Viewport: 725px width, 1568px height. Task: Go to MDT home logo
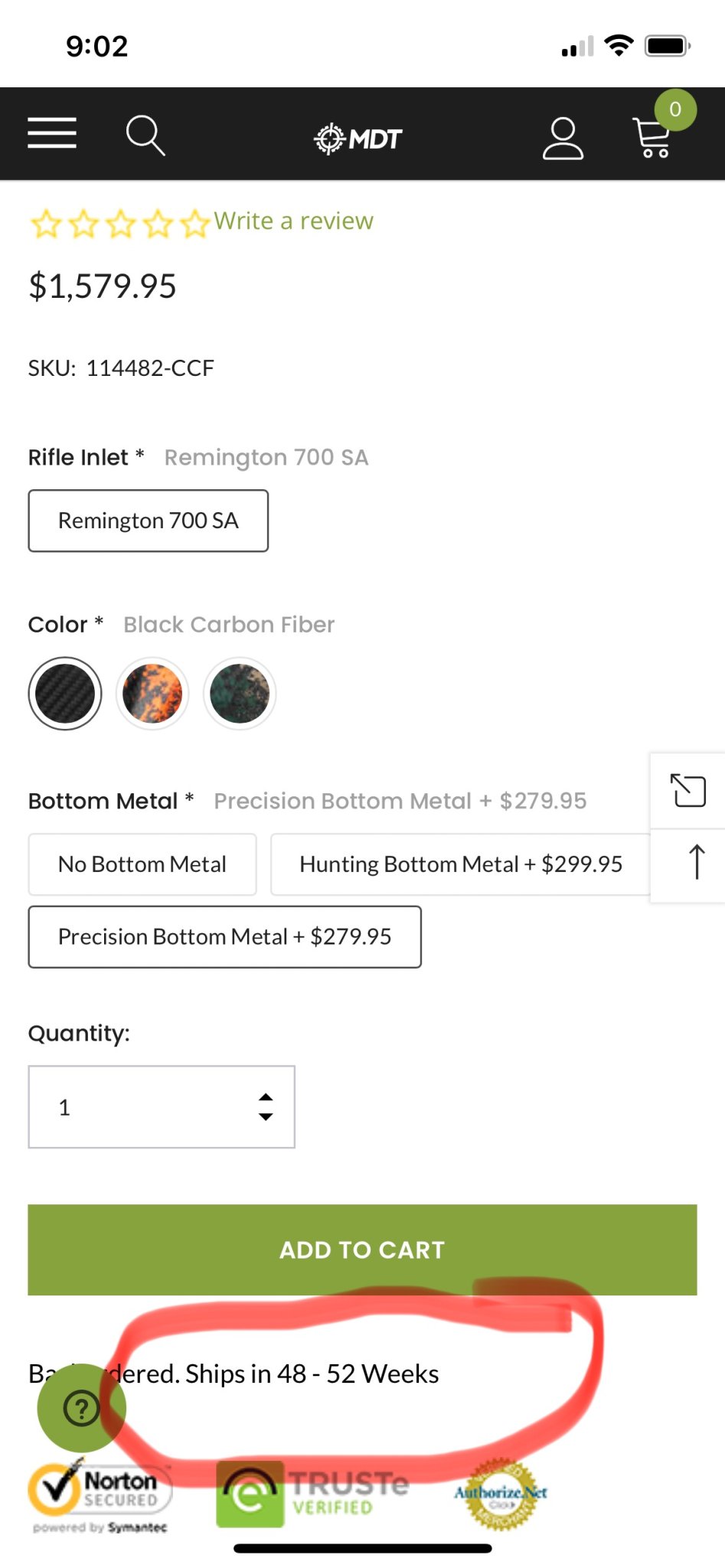tap(358, 139)
